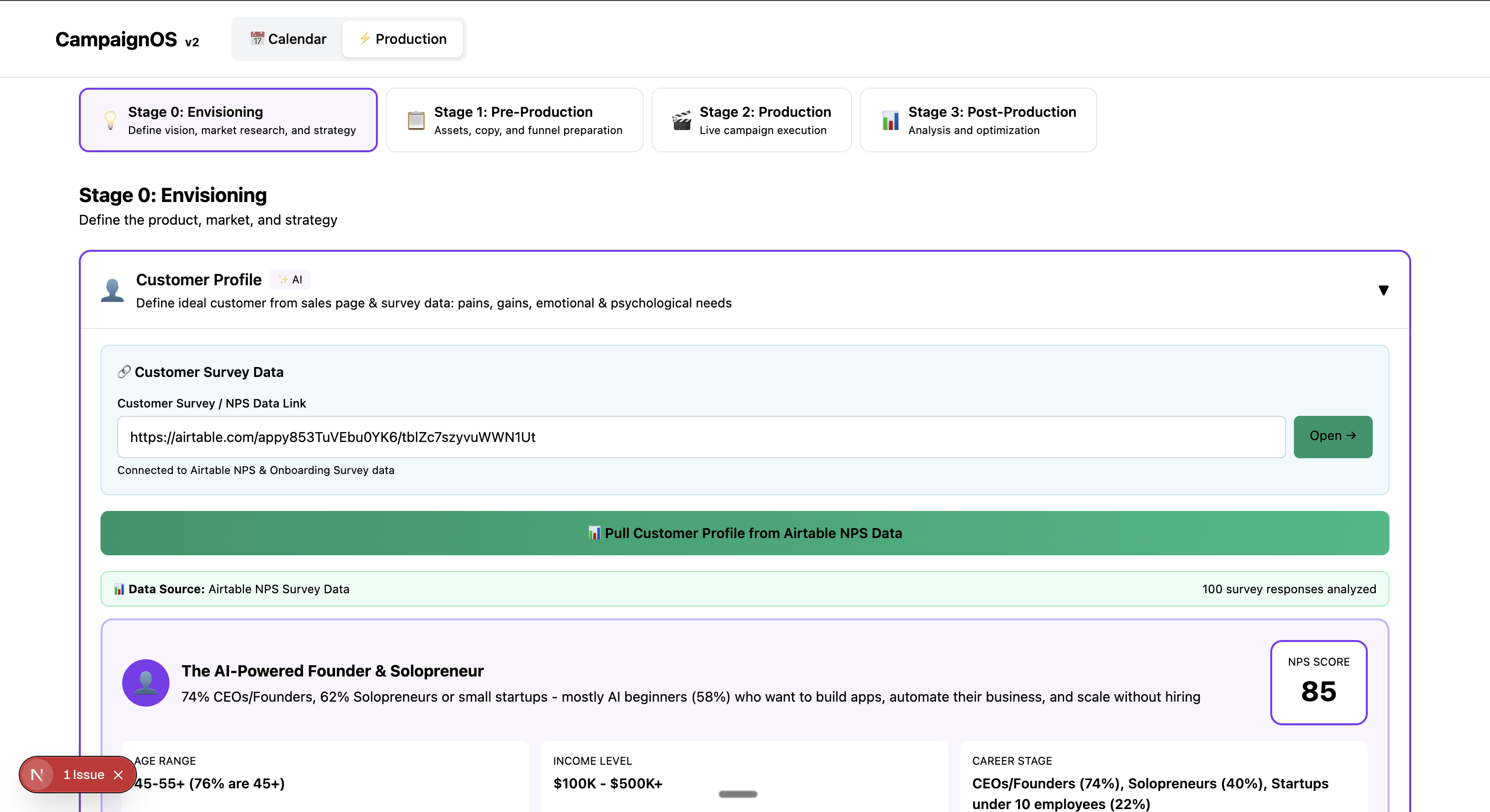Select Stage 0: Envisioning card
This screenshot has width=1490, height=812.
228,120
